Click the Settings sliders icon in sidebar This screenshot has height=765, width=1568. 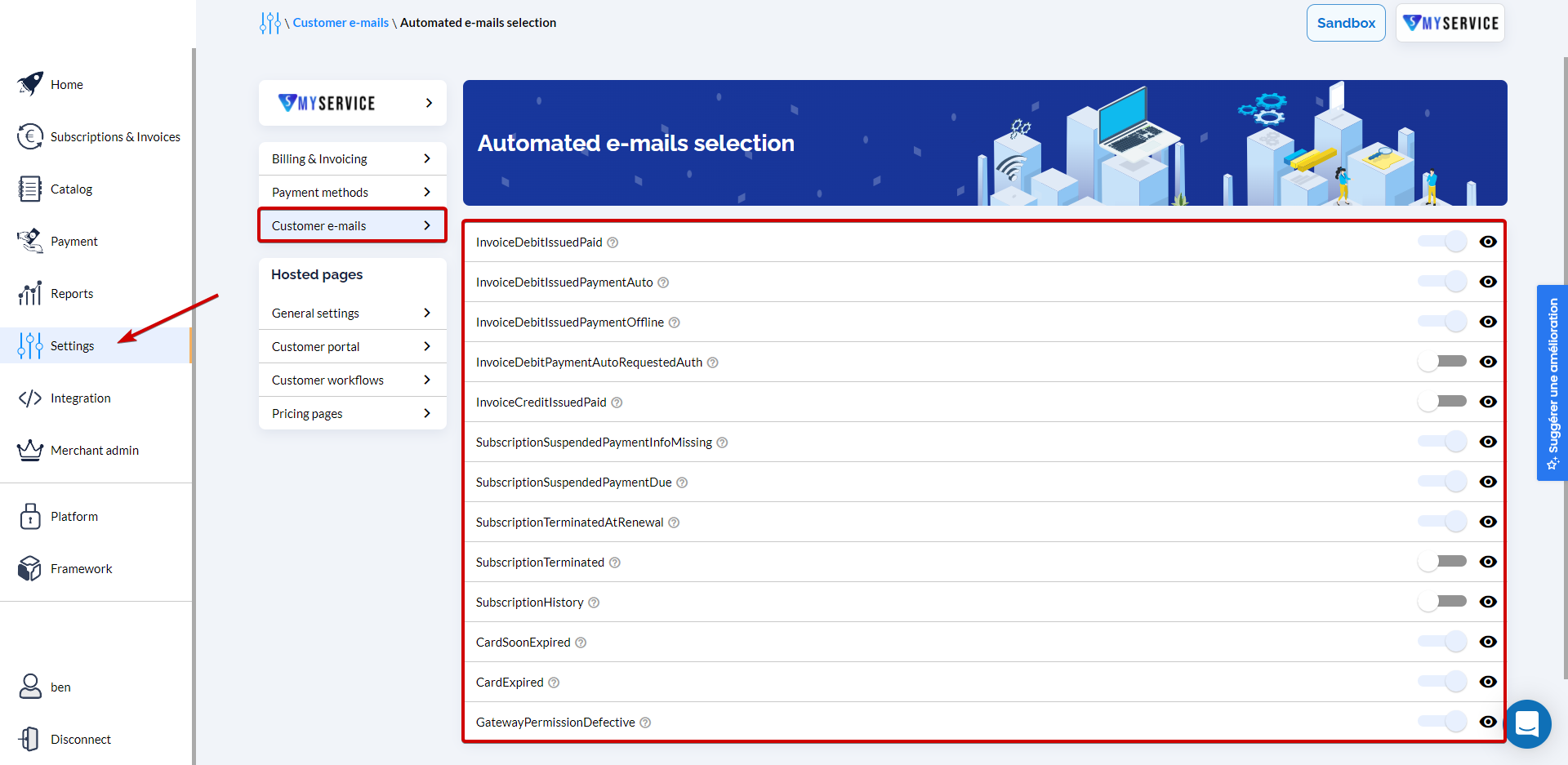coord(30,345)
